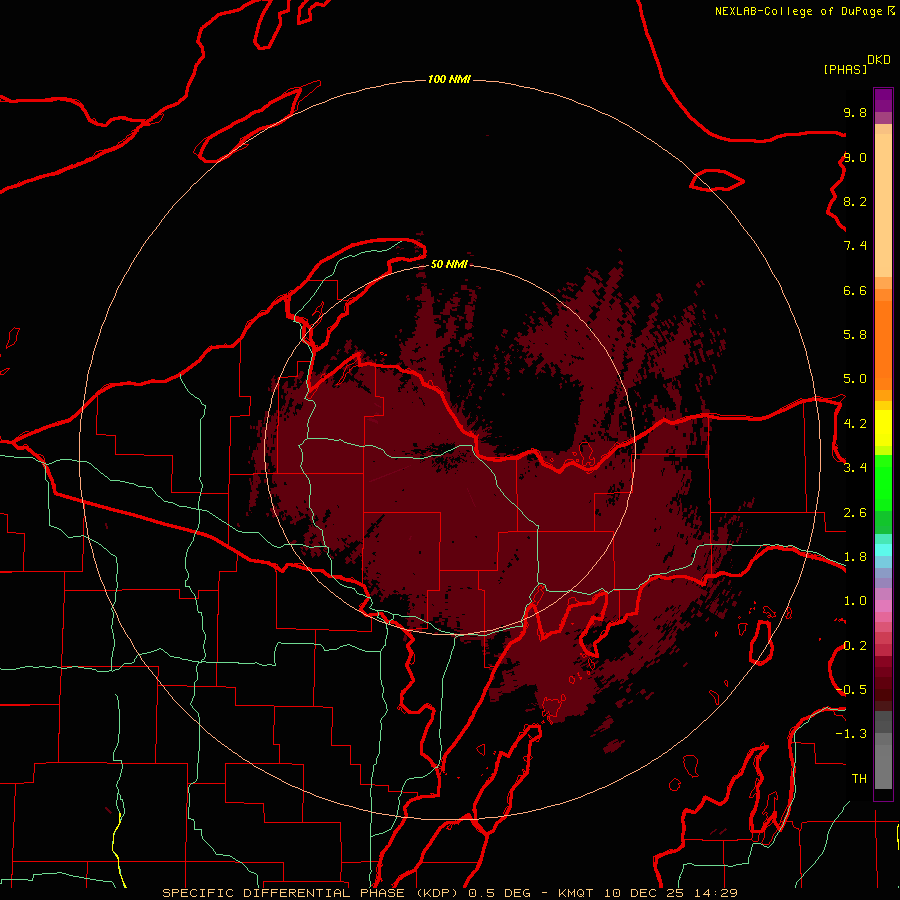The width and height of the screenshot is (900, 900).
Task: Click the 6.6 scale value
Action: 855,290
